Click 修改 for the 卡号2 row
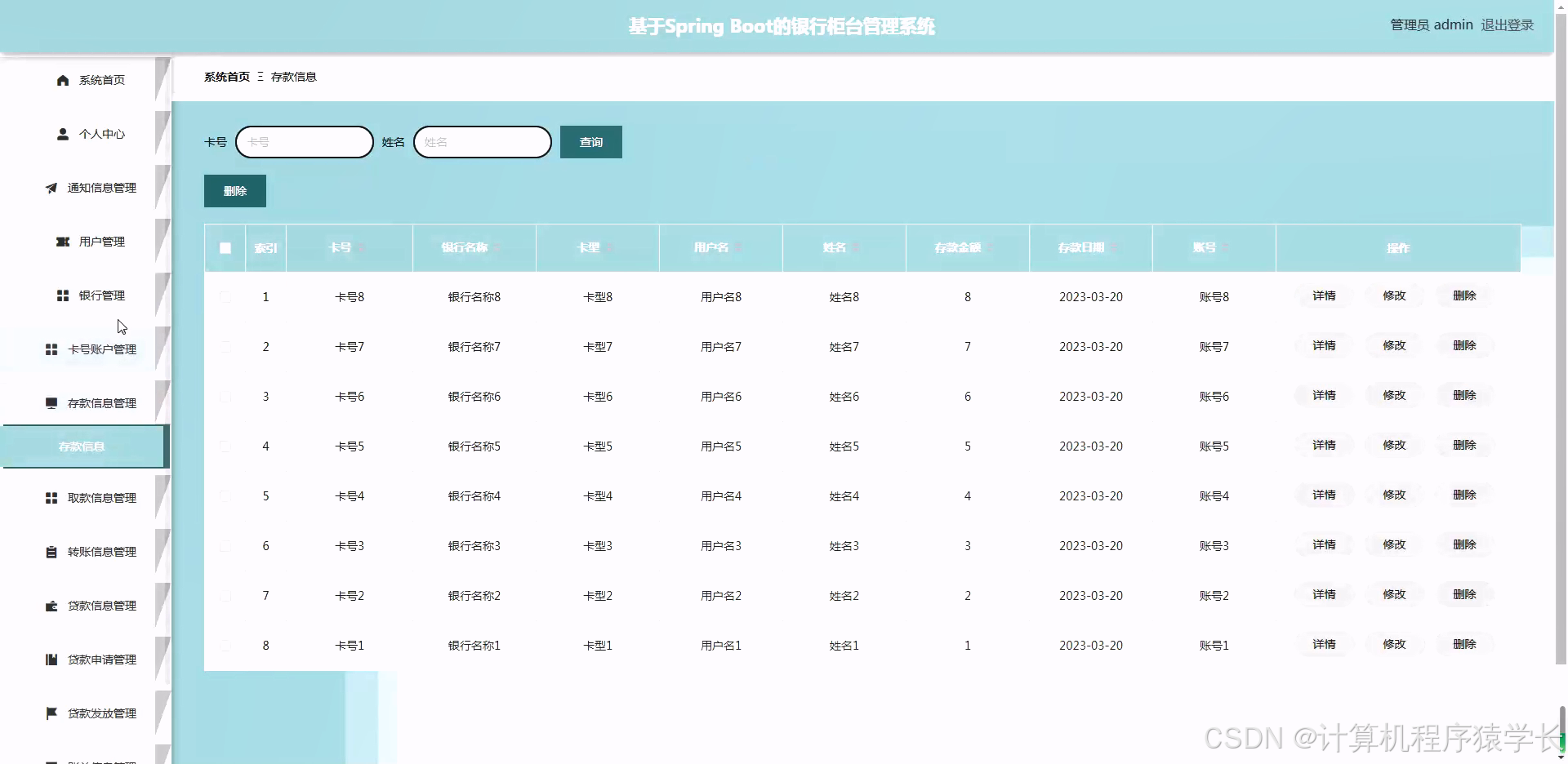 (x=1395, y=595)
